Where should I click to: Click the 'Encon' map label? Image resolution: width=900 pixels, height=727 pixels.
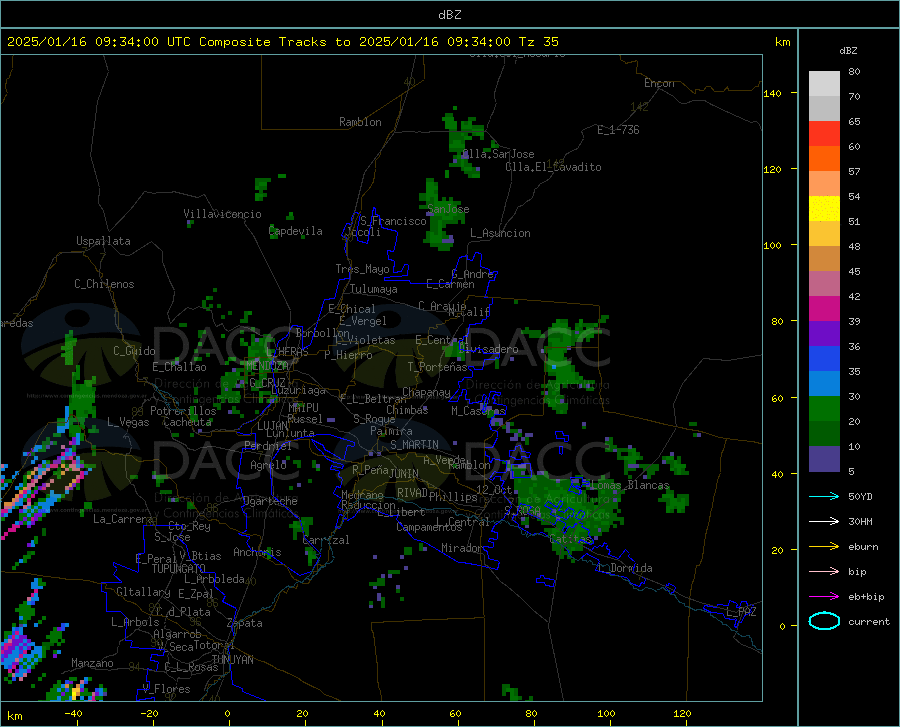coord(659,83)
